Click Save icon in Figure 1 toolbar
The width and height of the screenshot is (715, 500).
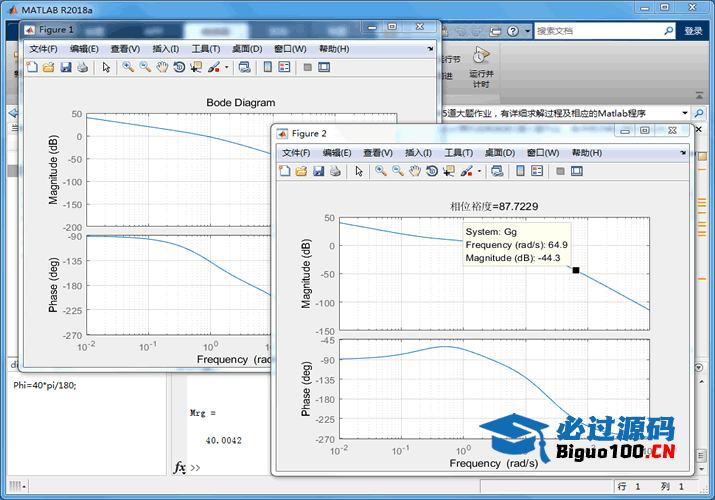(66, 67)
